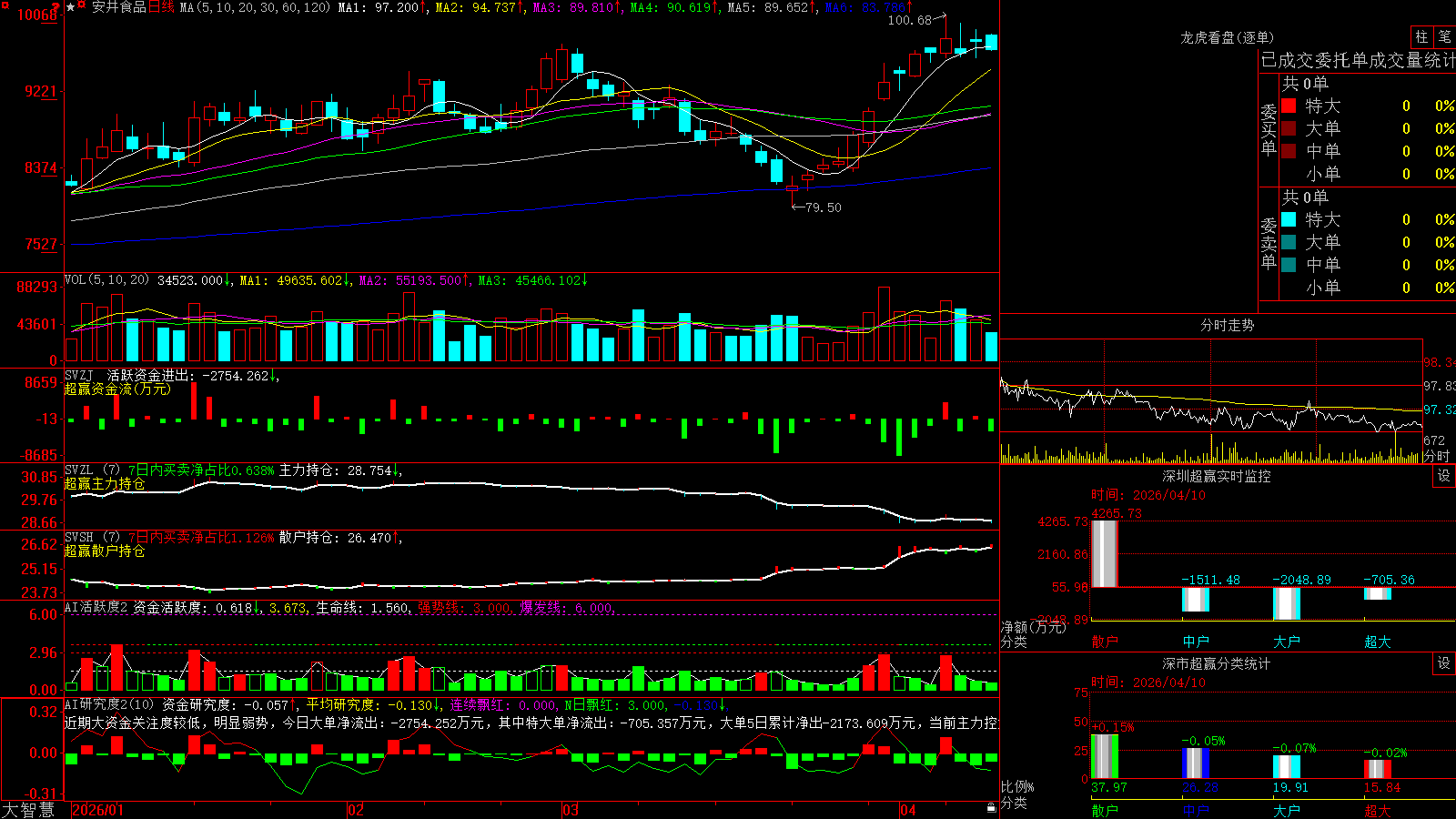This screenshot has width=1456, height=819.
Task: Click the 分时走势 panel title
Action: pyautogui.click(x=1227, y=325)
